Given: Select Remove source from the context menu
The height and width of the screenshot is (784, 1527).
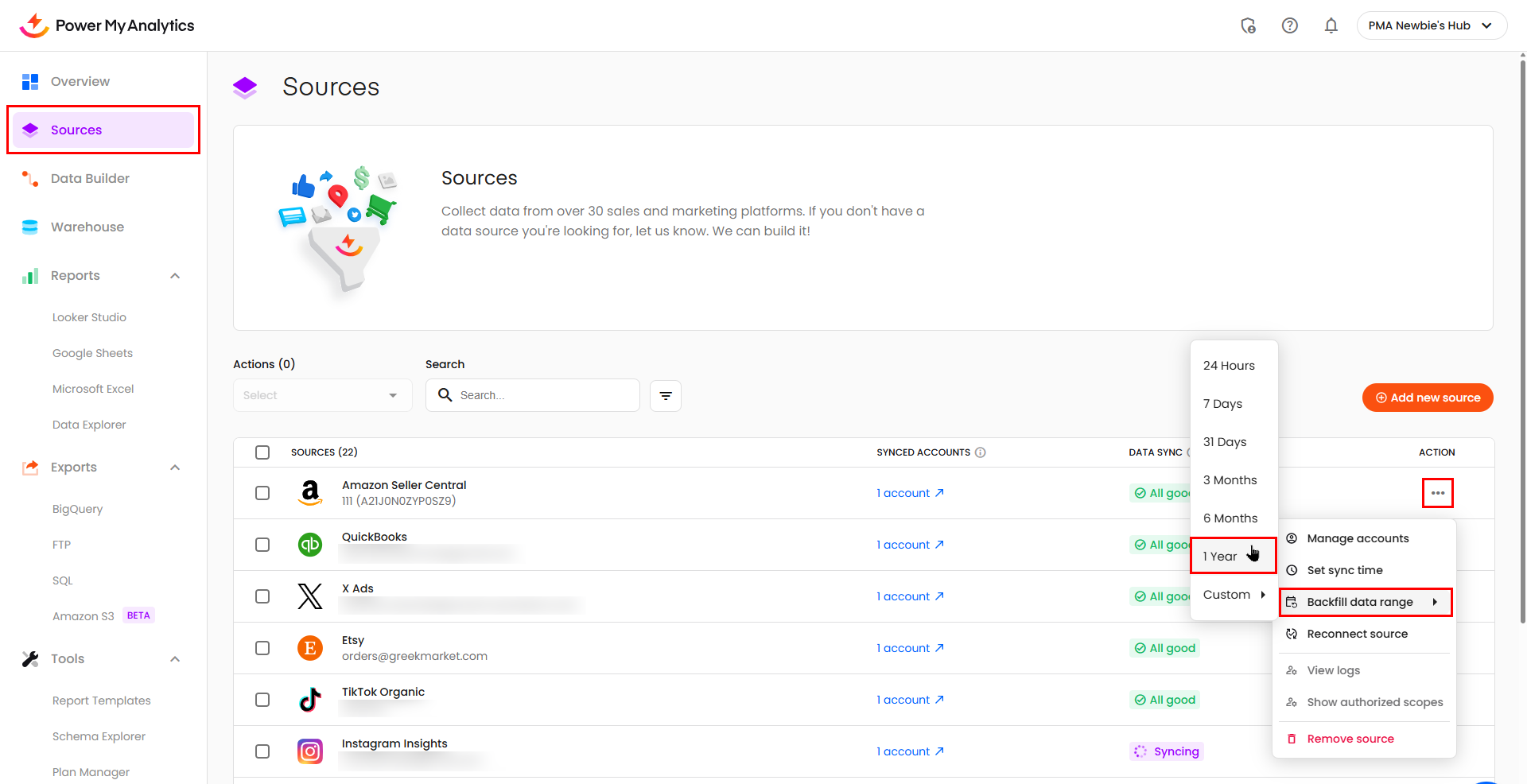Looking at the screenshot, I should (x=1350, y=739).
